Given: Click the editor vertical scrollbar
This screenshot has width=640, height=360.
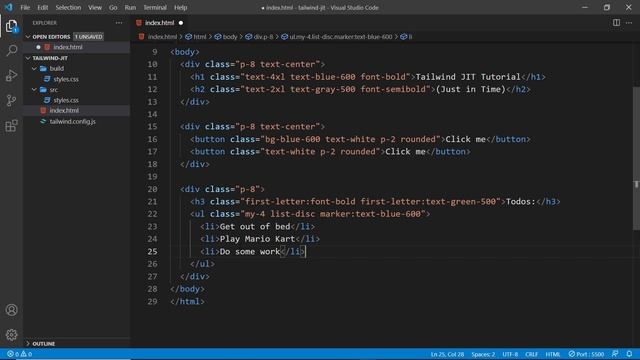Looking at the screenshot, I should [636, 158].
